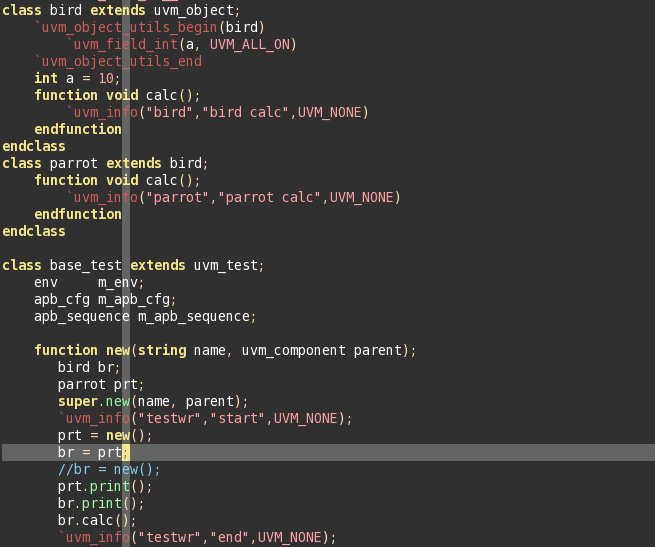Click the 'super.new(name, parent);' line
Screen dimensions: 655x547
[x=153, y=402]
